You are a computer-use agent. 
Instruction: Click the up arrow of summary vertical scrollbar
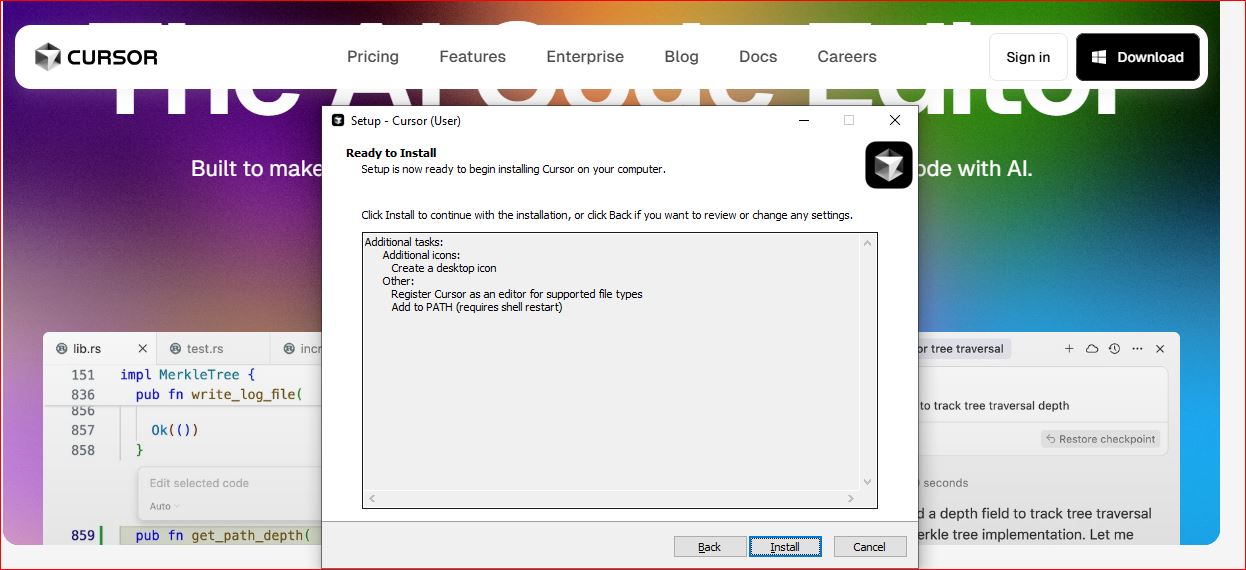[x=867, y=242]
